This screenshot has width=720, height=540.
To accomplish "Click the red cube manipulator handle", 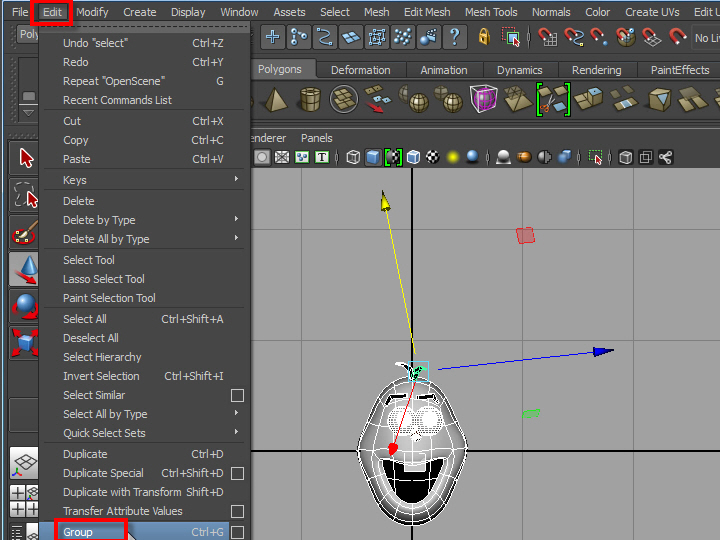I will (525, 235).
